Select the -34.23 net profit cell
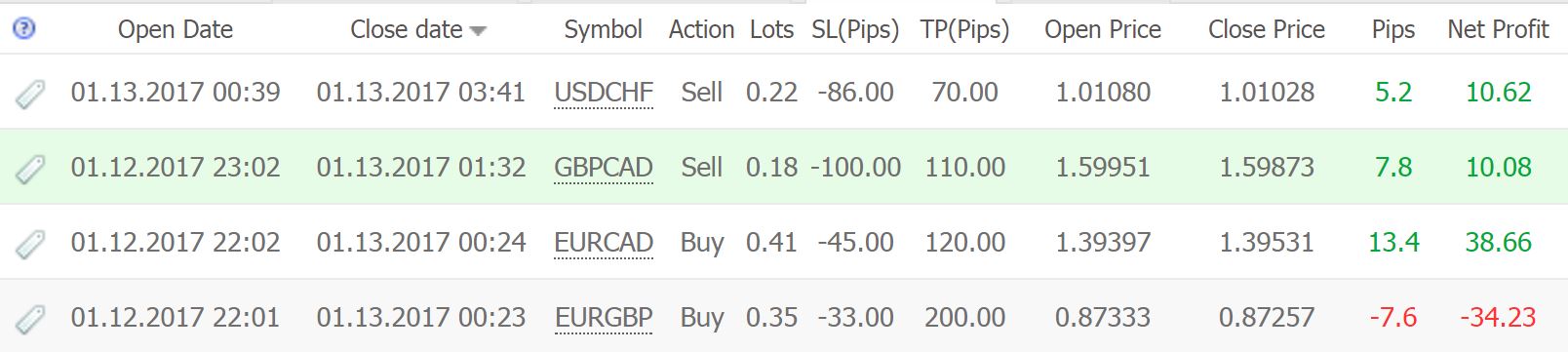 (1498, 317)
